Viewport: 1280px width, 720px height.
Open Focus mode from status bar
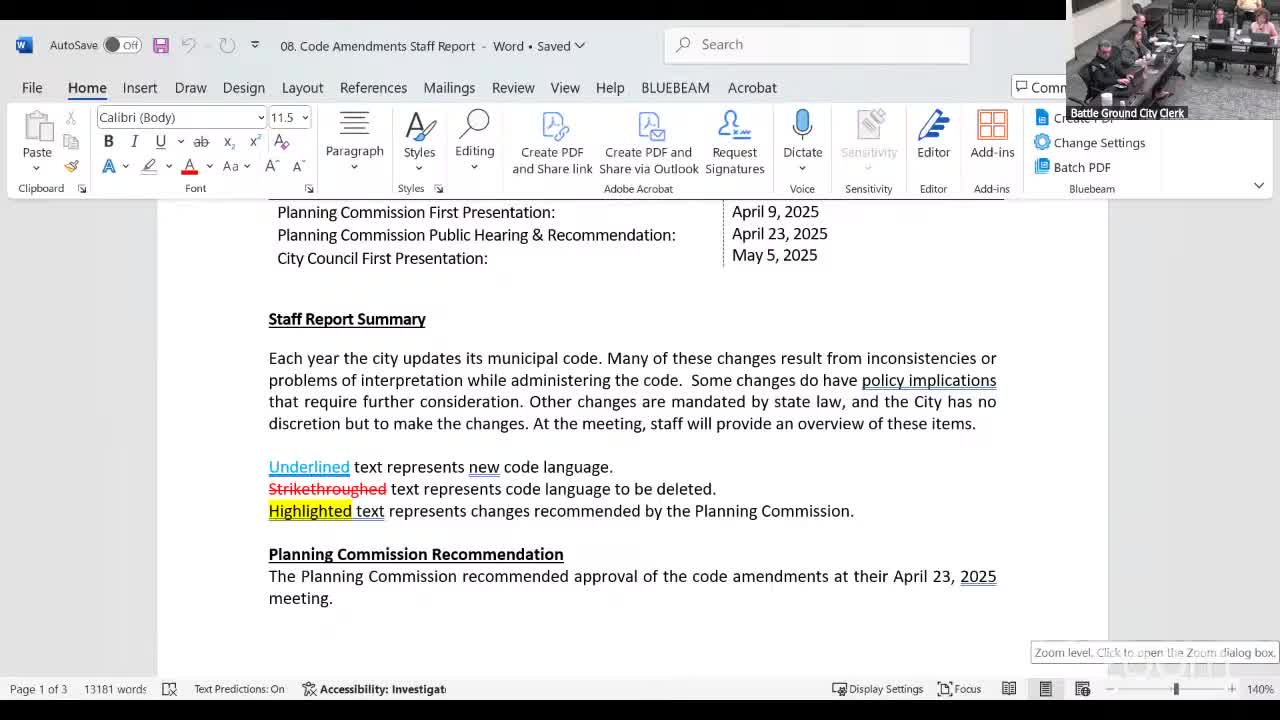(959, 689)
